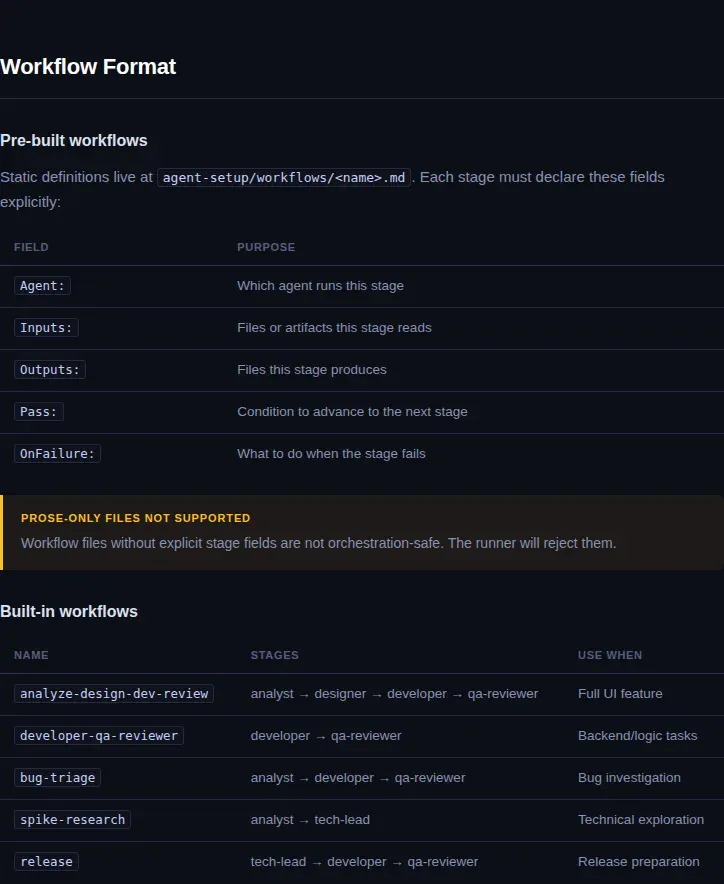Viewport: 724px width, 884px height.
Task: Select the spike-research workflow name
Action: [x=72, y=820]
